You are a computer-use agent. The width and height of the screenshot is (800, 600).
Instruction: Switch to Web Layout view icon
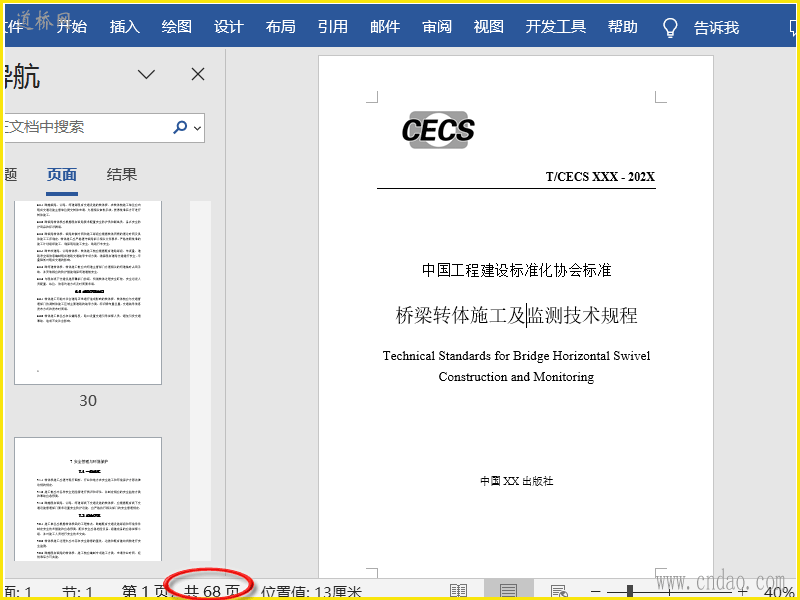[x=559, y=592]
